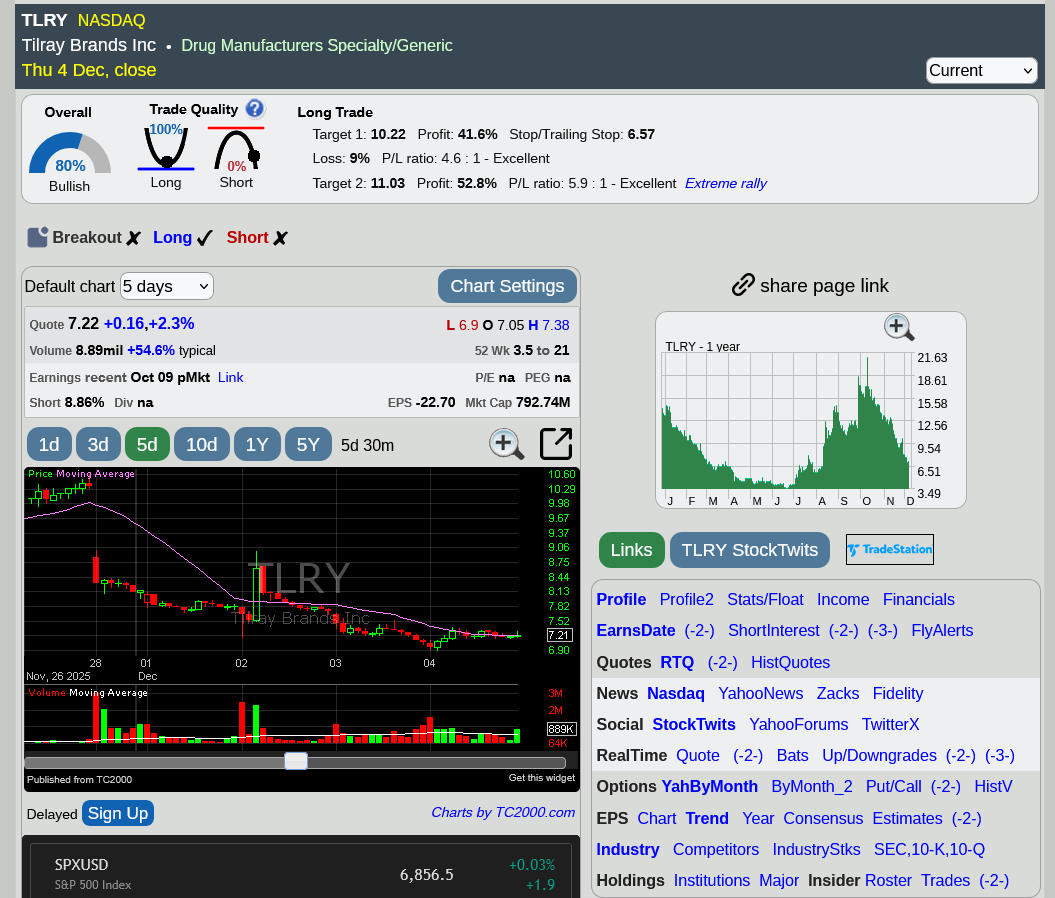This screenshot has width=1055, height=898.
Task: Open the Fidelity news link
Action: pyautogui.click(x=898, y=694)
